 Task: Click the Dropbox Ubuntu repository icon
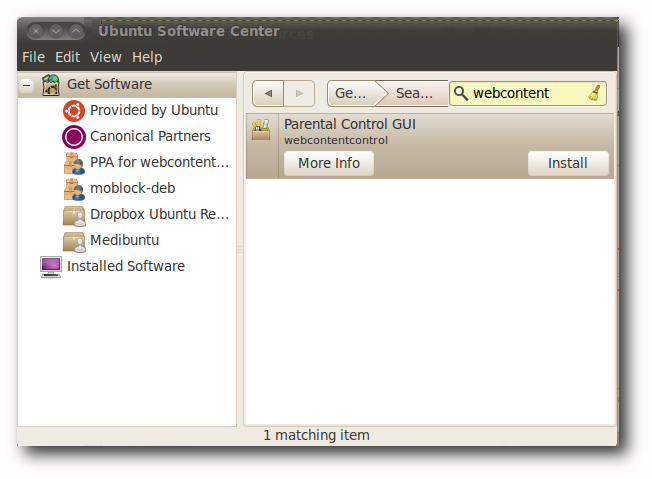[74, 215]
